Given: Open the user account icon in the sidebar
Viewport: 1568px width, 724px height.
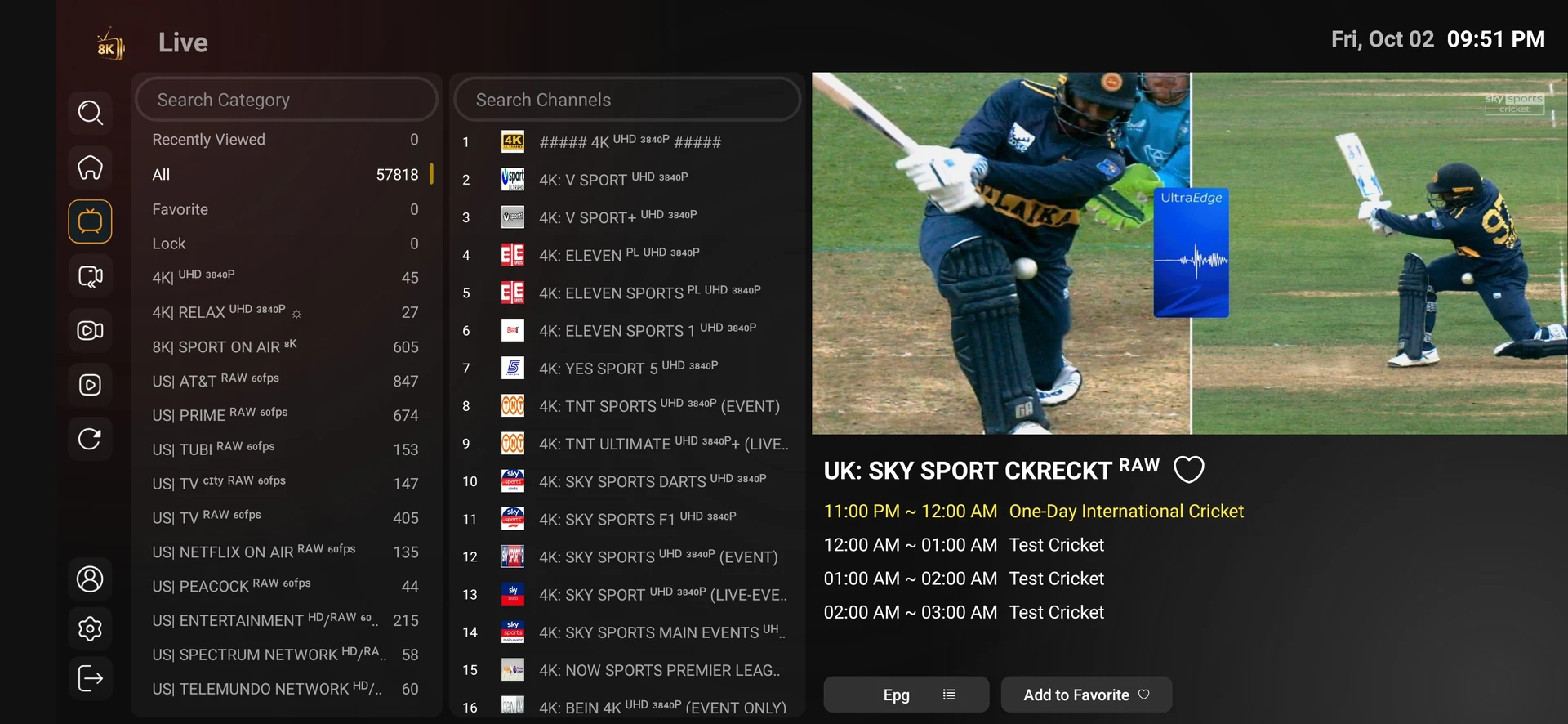Looking at the screenshot, I should tap(90, 579).
